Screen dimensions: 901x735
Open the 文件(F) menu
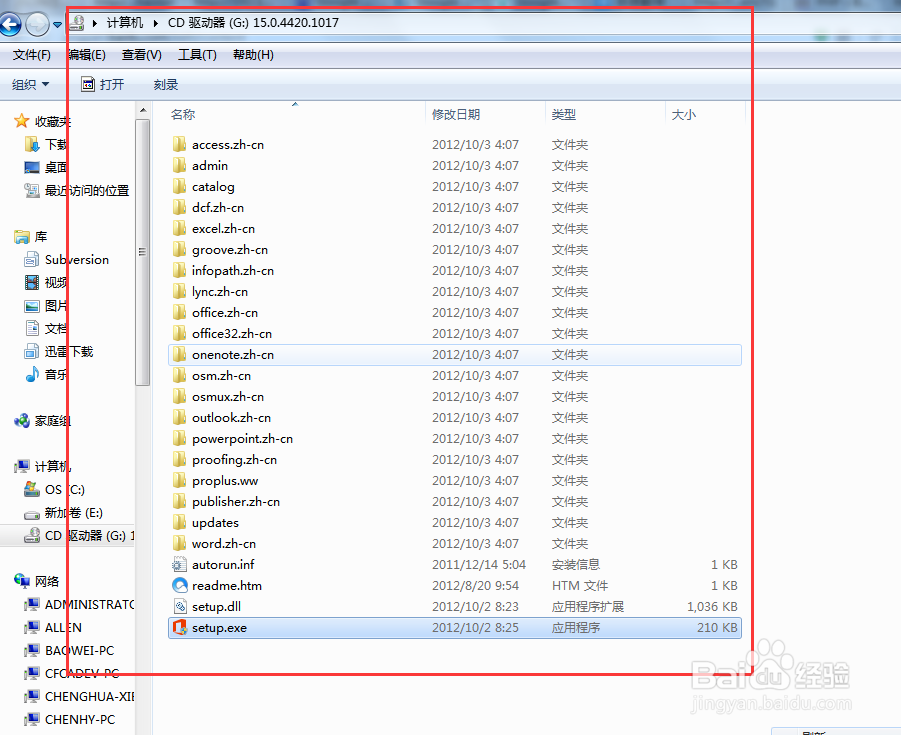32,55
